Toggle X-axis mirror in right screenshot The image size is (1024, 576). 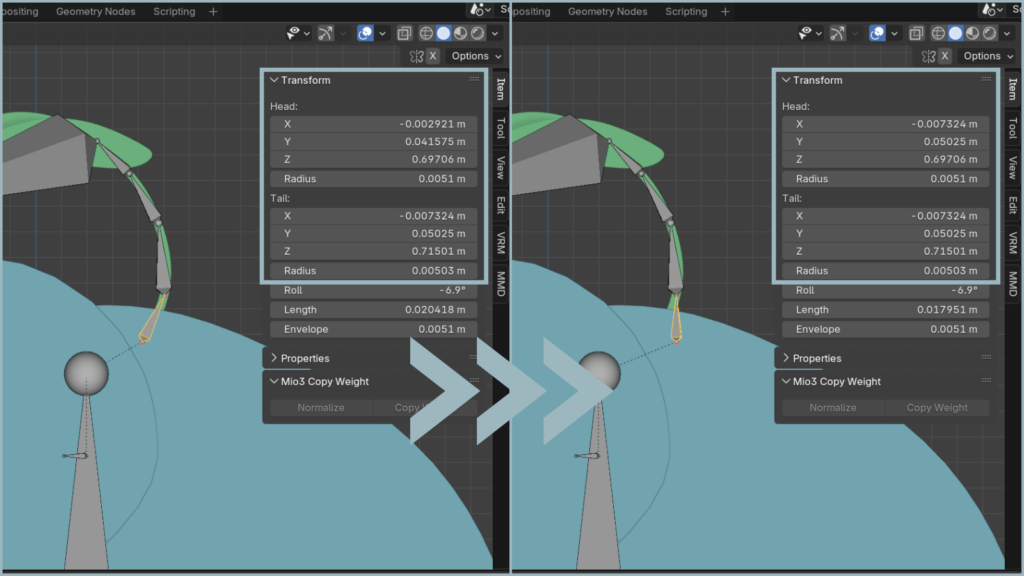click(944, 56)
